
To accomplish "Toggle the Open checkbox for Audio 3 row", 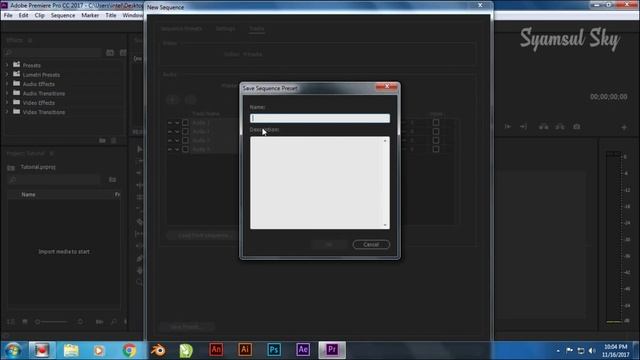I will [x=436, y=140].
